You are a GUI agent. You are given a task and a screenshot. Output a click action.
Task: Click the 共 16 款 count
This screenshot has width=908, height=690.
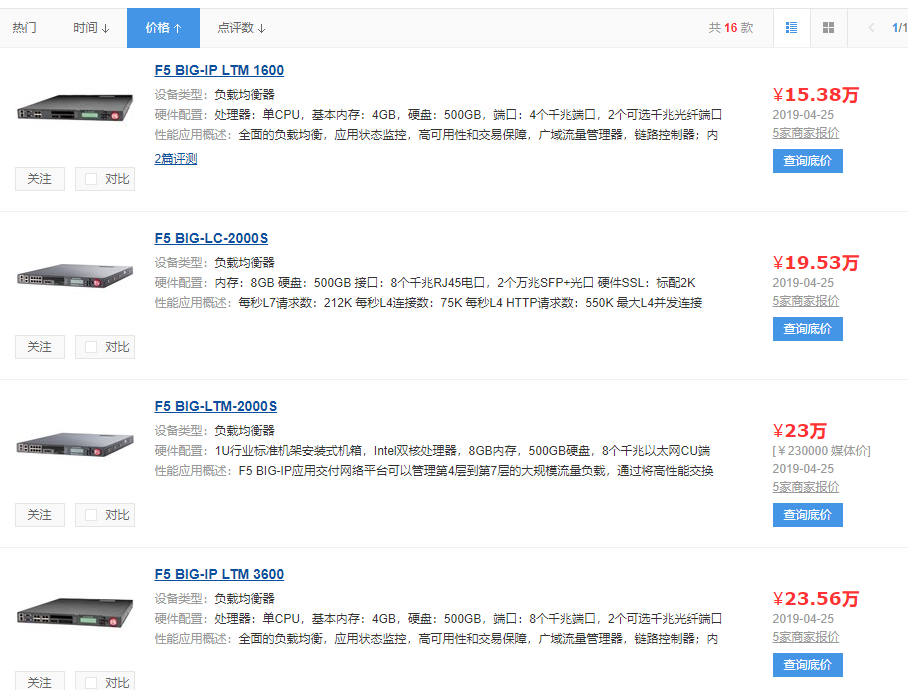731,28
